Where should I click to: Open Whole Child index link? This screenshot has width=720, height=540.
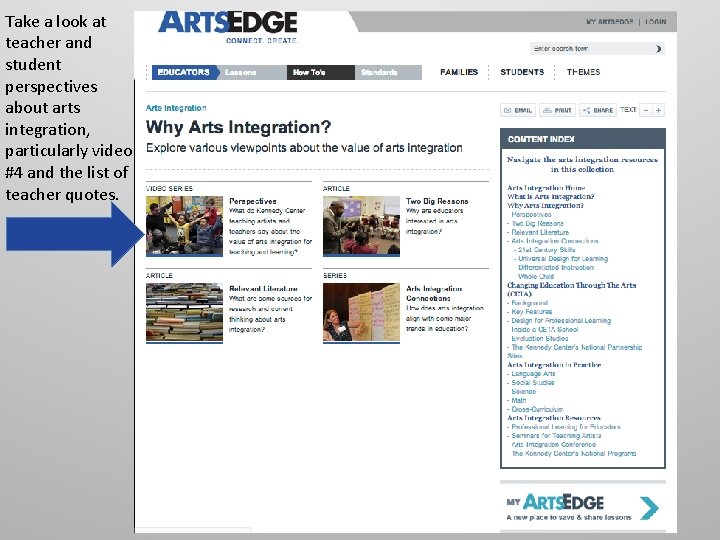pos(536,276)
